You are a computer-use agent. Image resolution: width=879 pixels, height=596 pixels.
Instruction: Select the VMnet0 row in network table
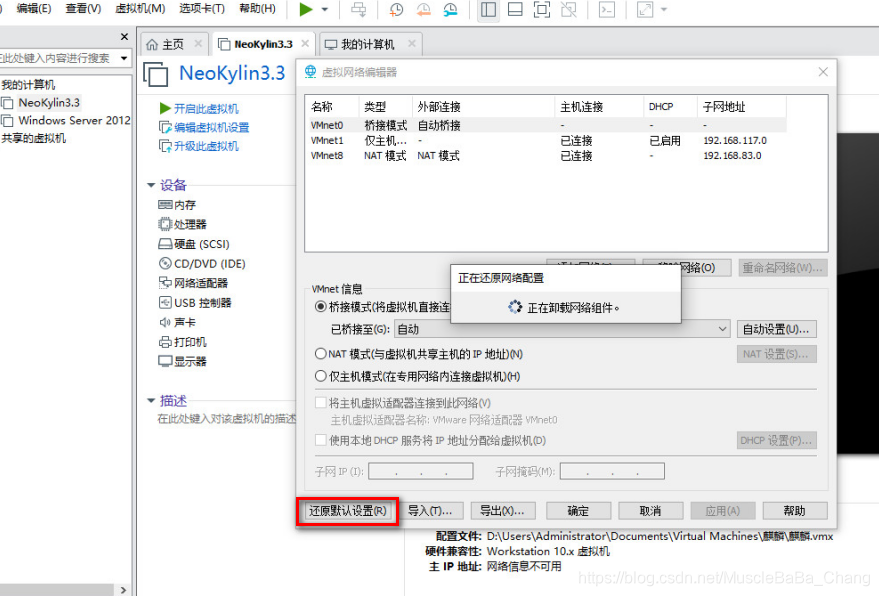pyautogui.click(x=547, y=126)
